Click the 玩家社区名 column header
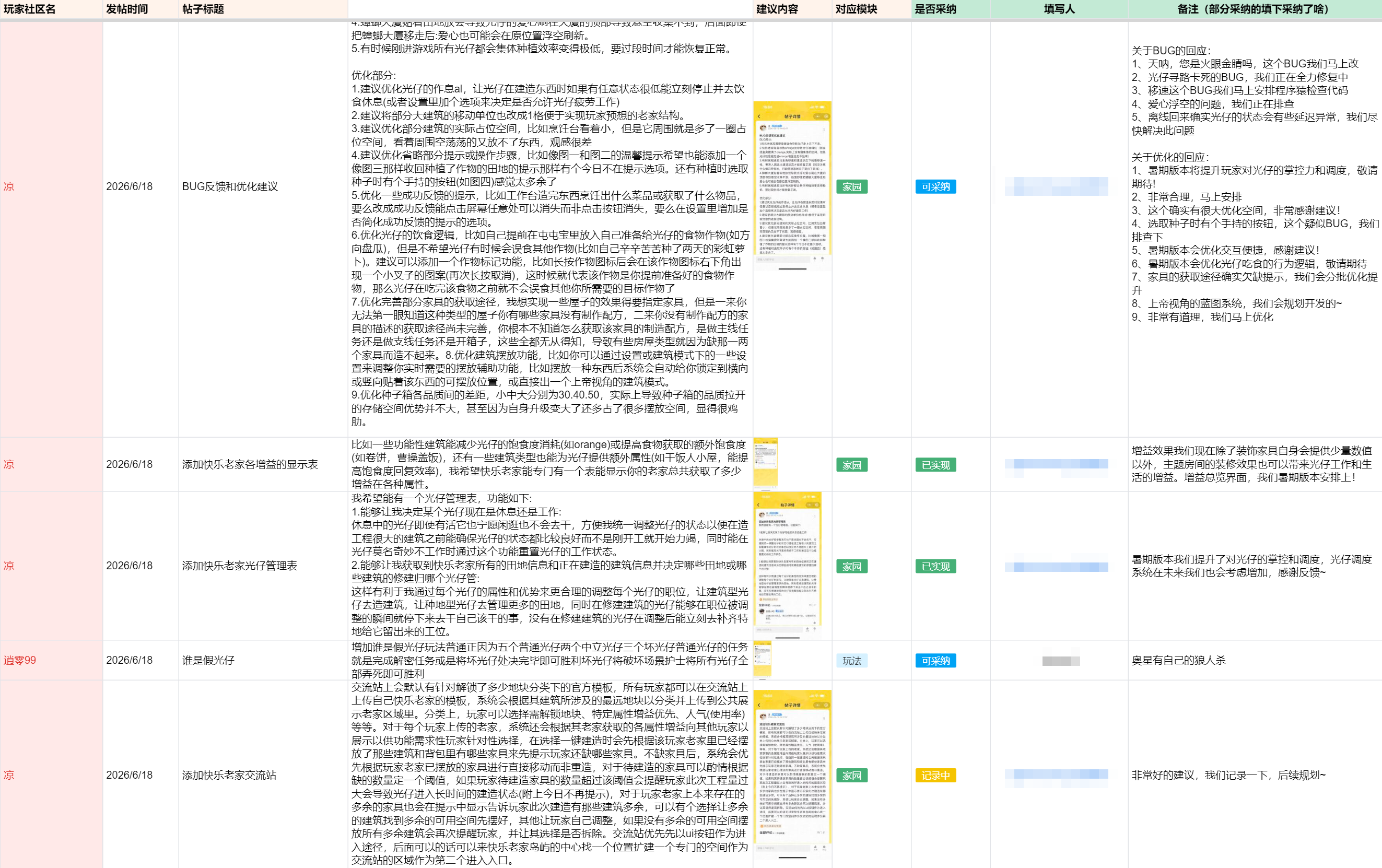1382x868 pixels. pos(51,9)
